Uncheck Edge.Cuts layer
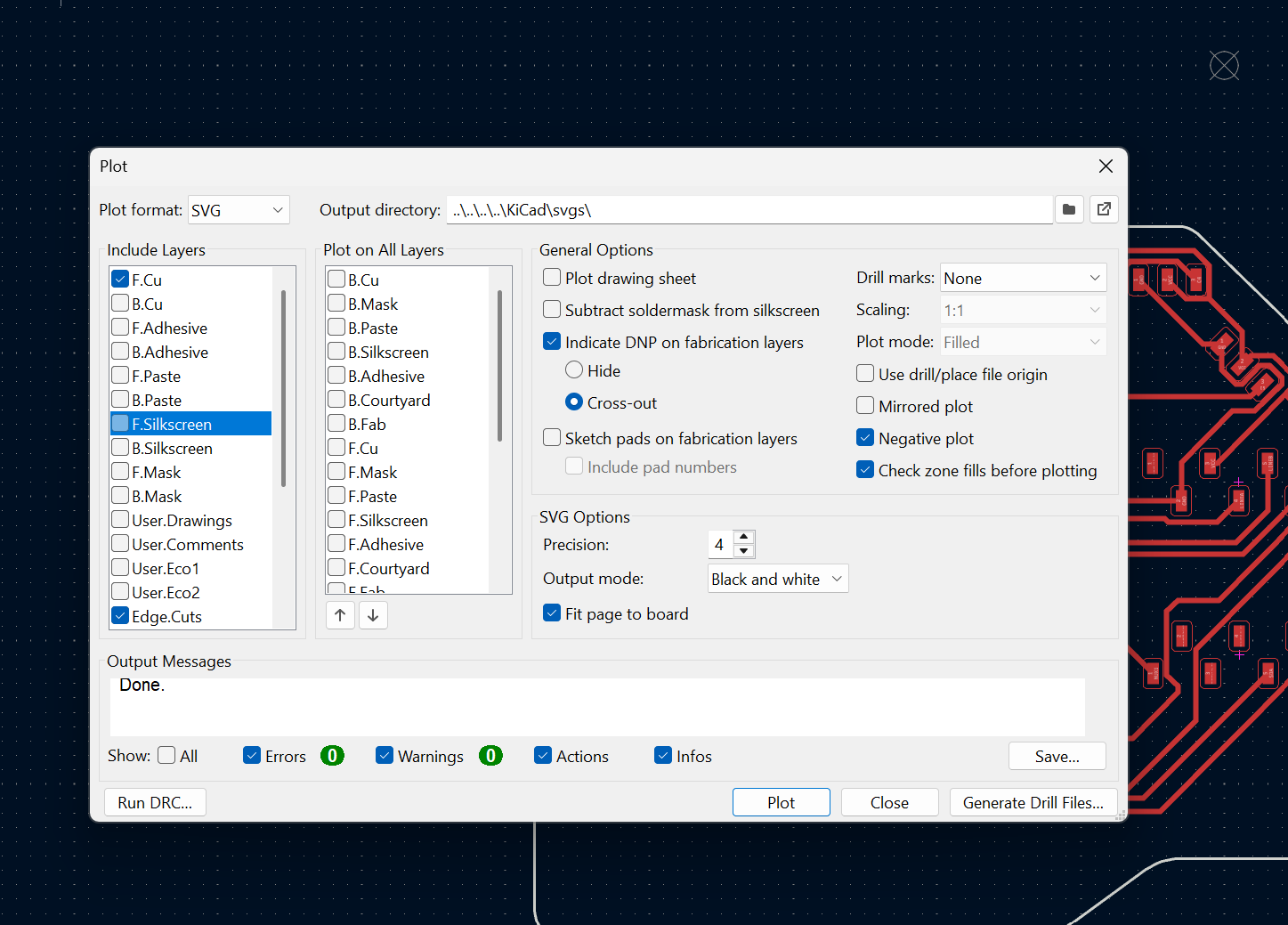Viewport: 1288px width, 925px height. pos(121,616)
